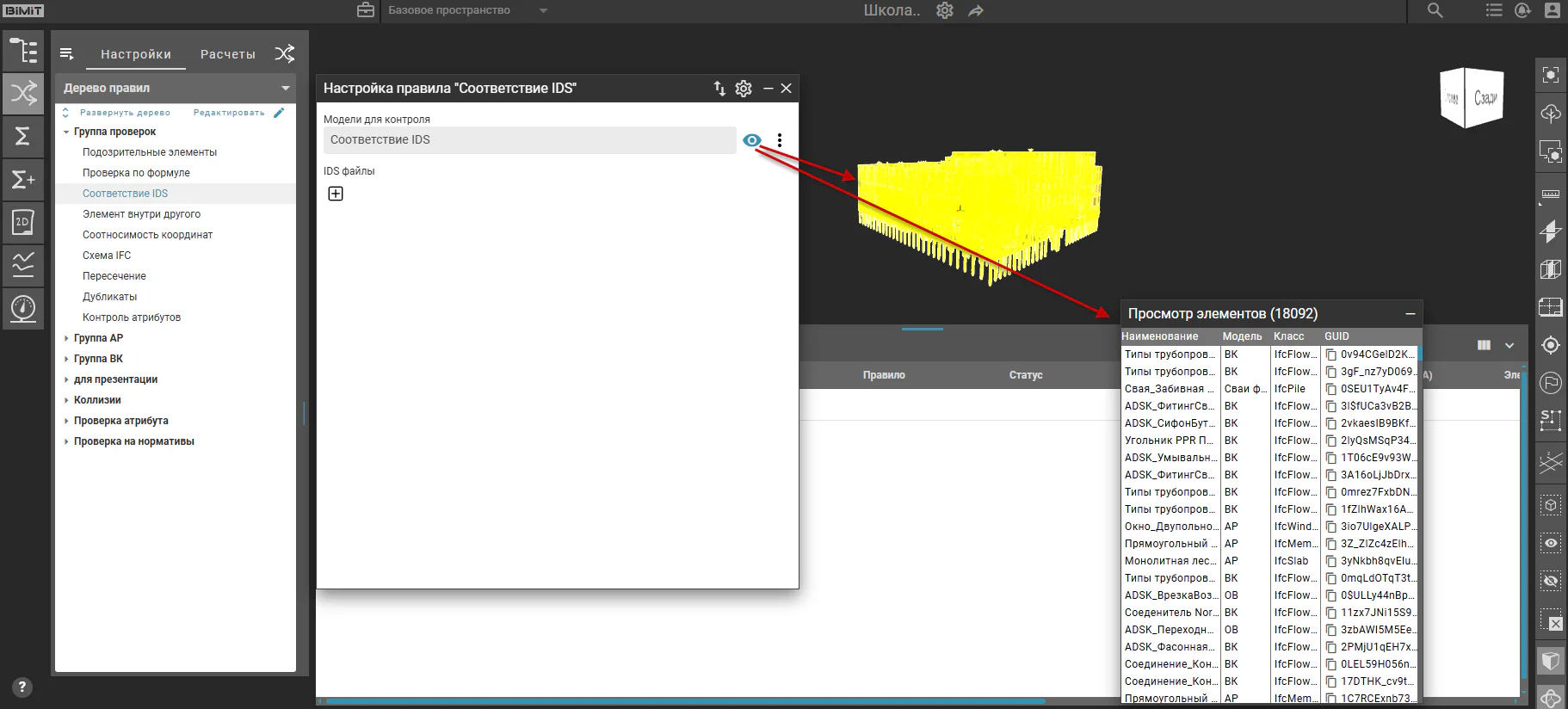Toggle the hide-elements crossed eye tool
The height and width of the screenshot is (709, 1568).
[x=1551, y=581]
